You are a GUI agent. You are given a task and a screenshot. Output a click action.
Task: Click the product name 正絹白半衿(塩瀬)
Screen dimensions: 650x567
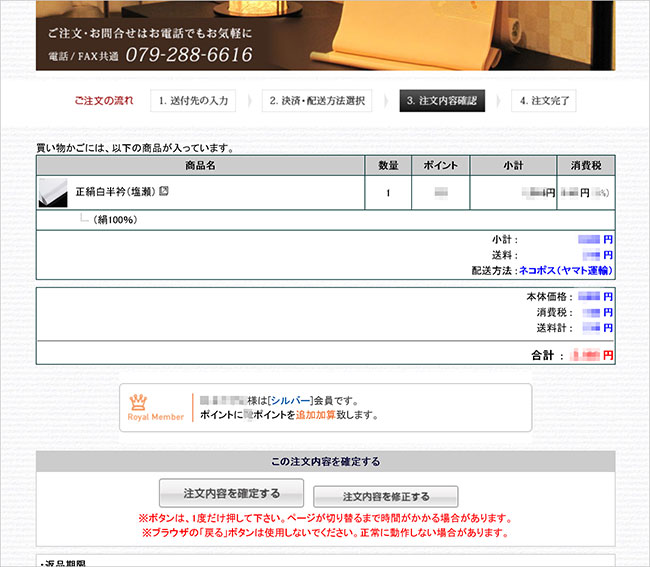pyautogui.click(x=116, y=191)
